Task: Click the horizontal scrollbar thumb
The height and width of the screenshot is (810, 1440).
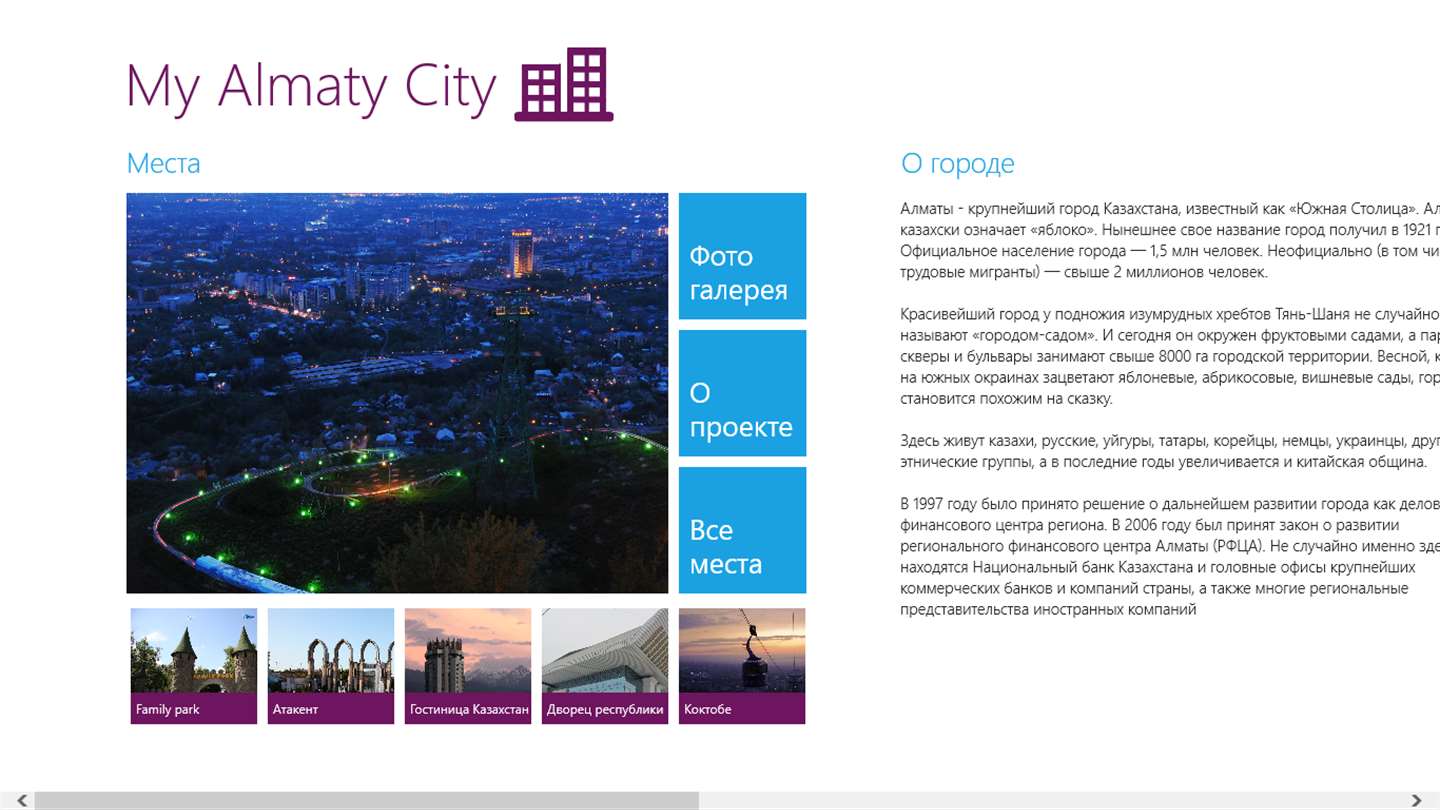Action: tap(366, 800)
